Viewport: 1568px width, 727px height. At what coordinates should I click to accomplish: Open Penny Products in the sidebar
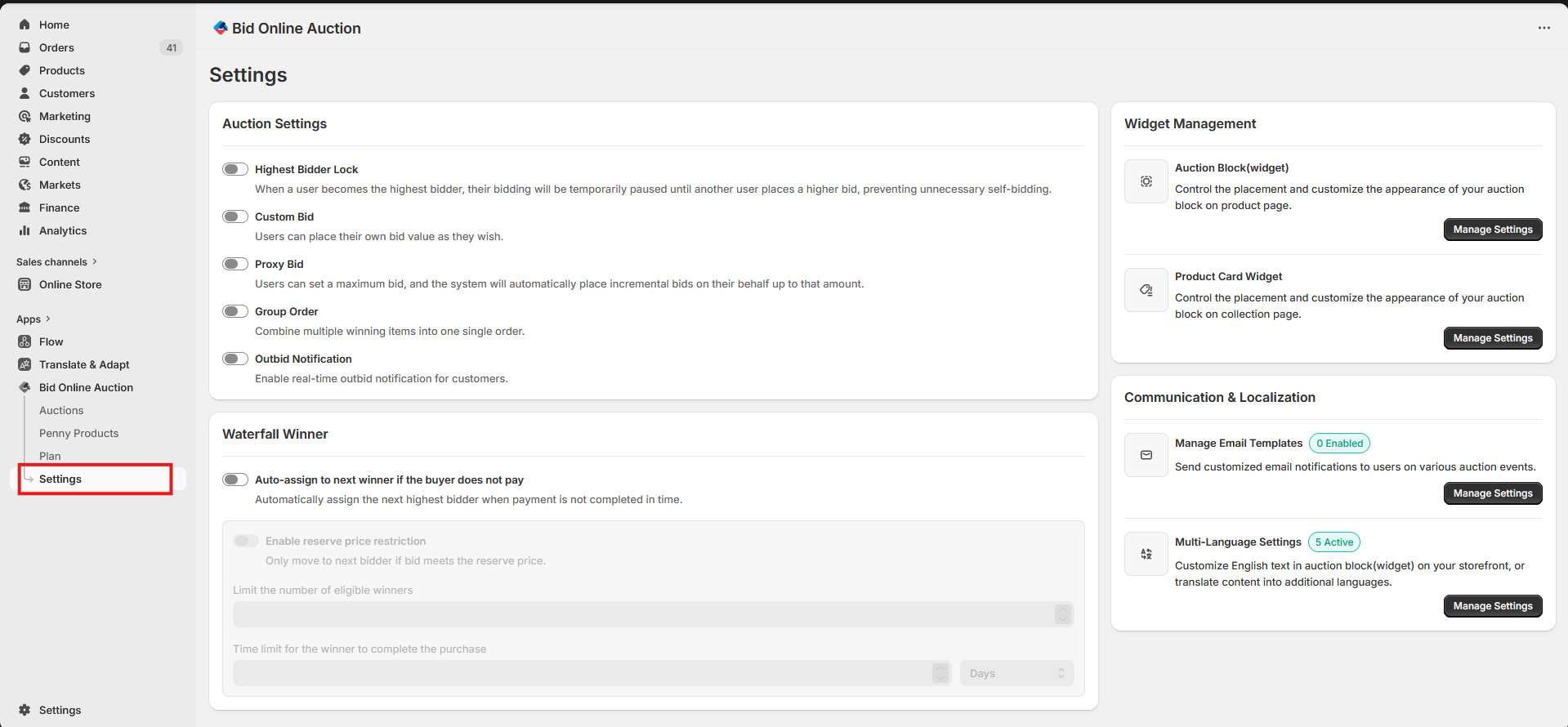[x=78, y=433]
